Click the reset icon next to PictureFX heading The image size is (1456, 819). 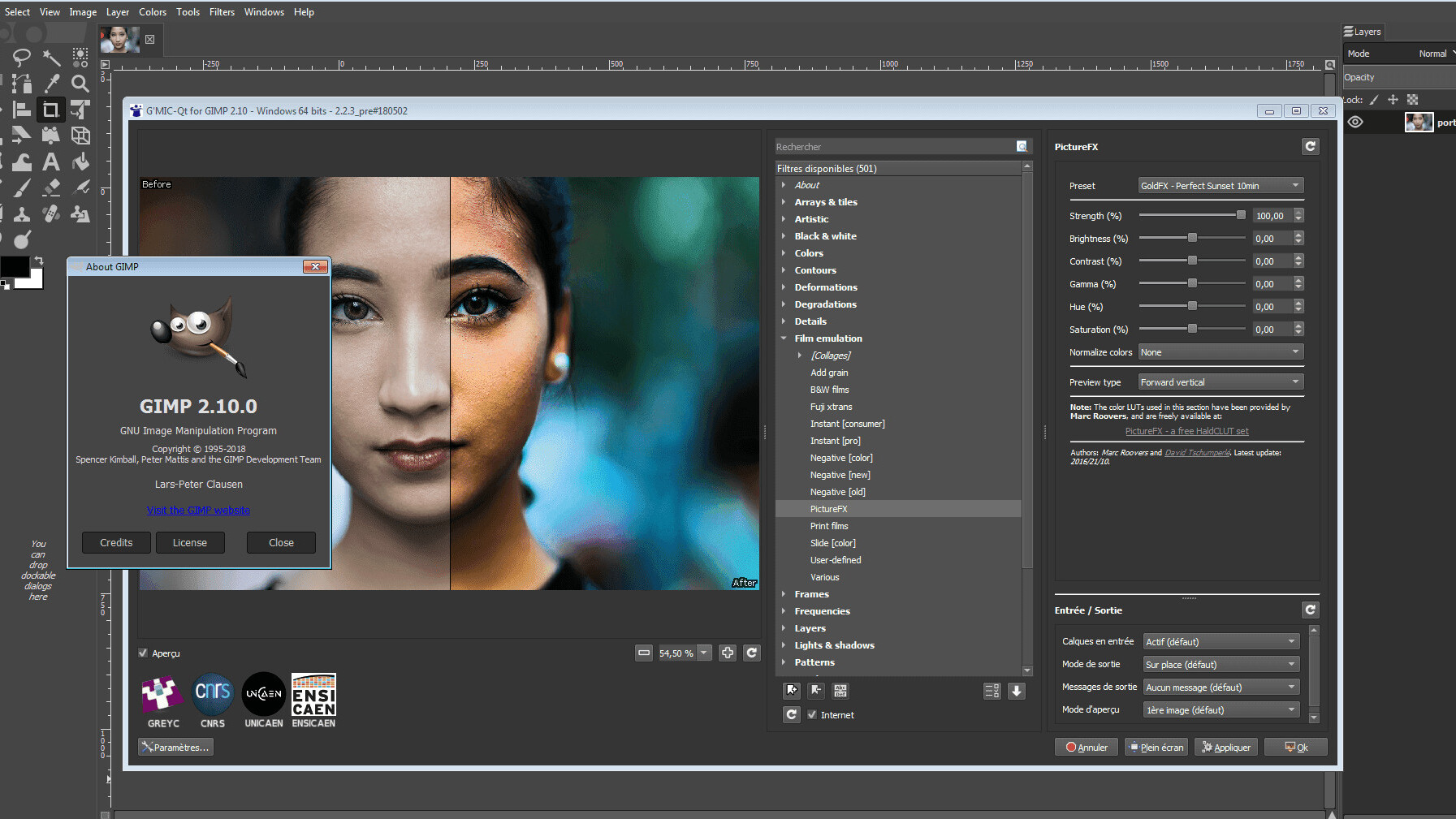pos(1310,146)
